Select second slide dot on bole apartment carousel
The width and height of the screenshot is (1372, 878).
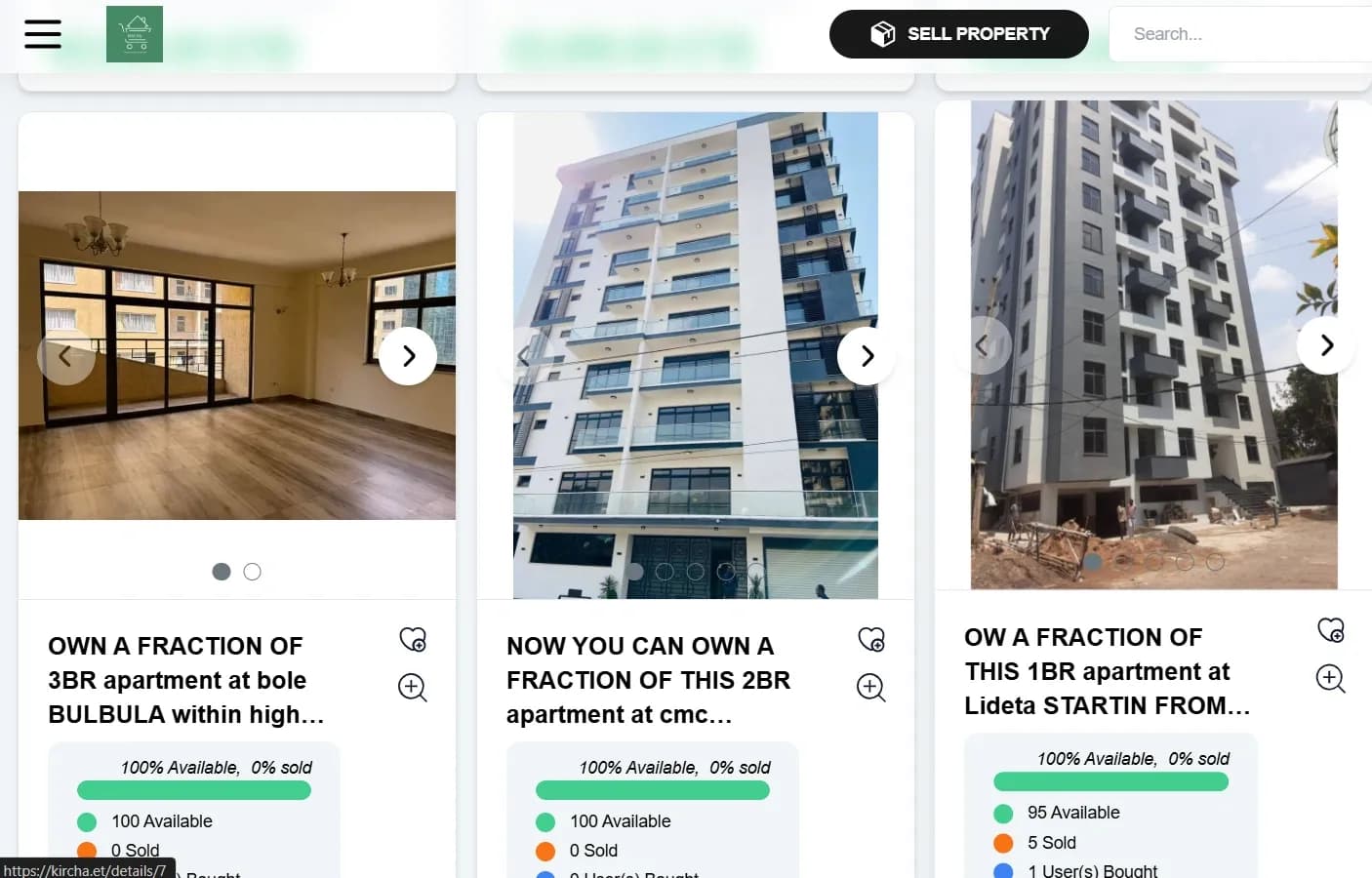252,572
